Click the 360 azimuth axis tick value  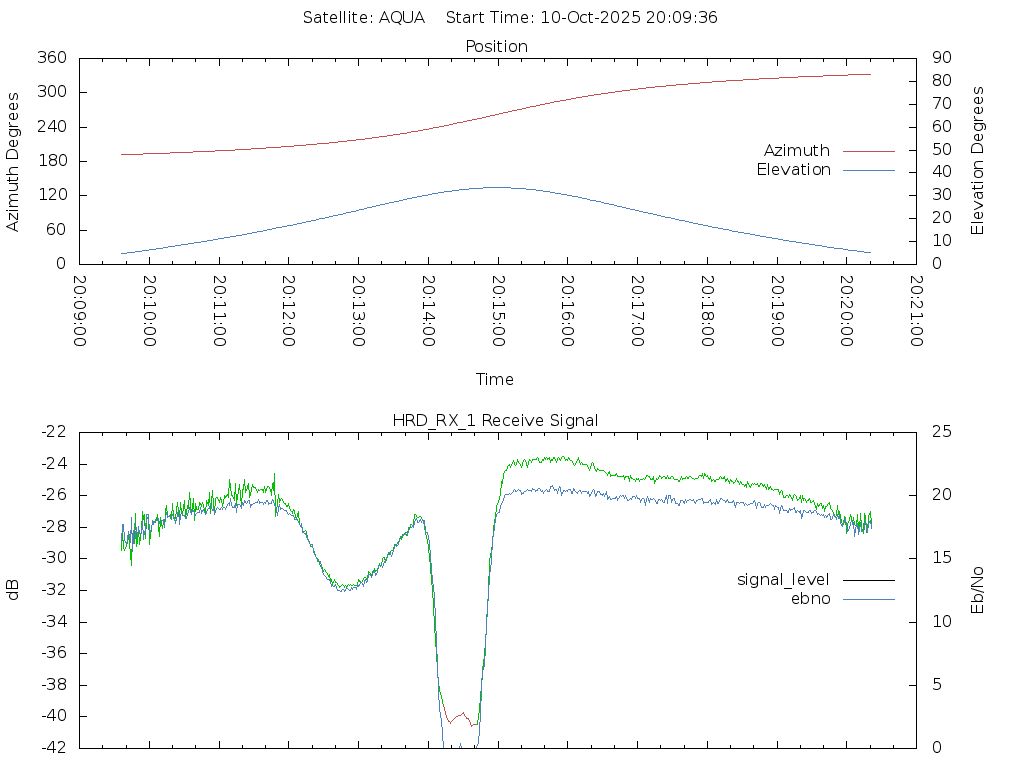click(52, 58)
